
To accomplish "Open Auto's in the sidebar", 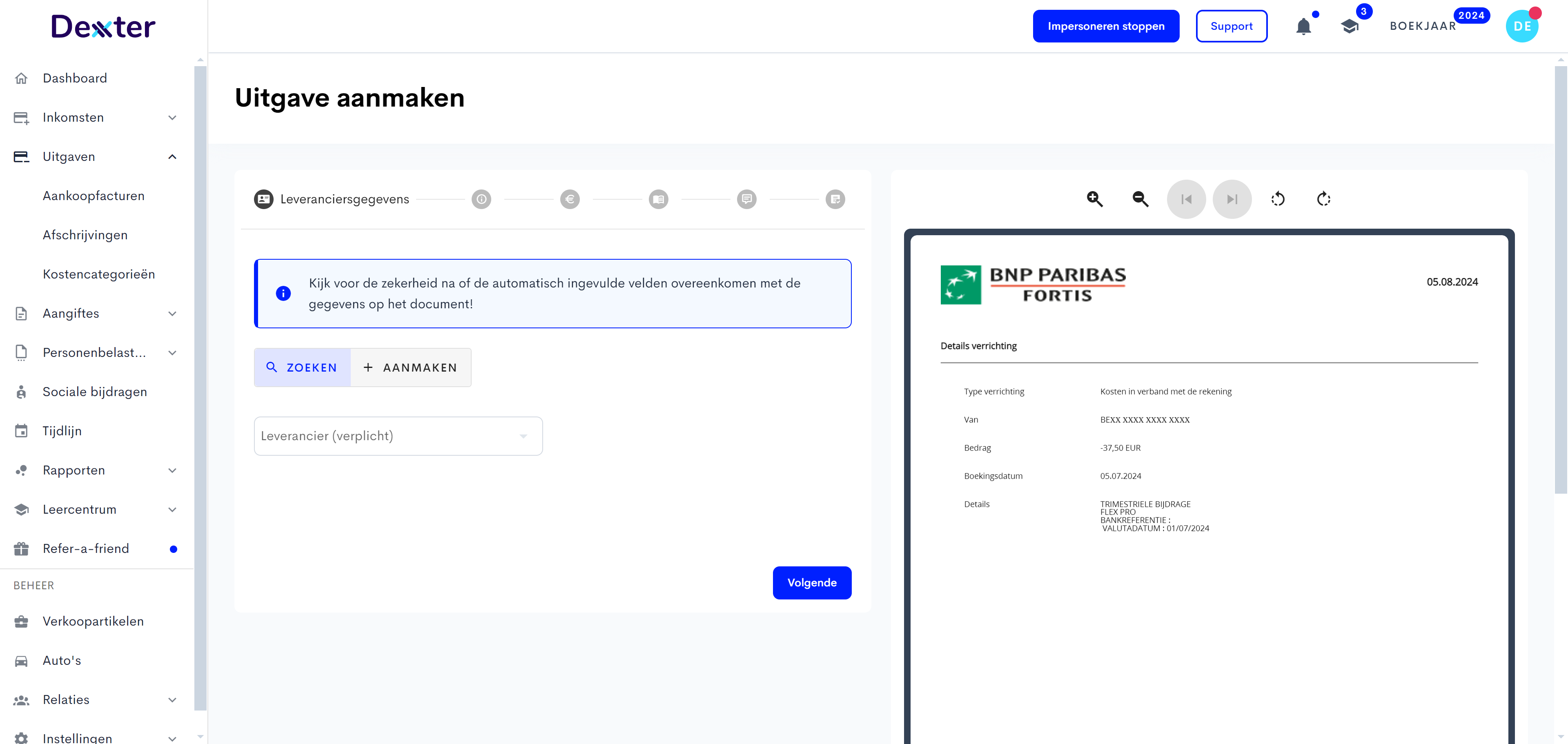I will click(x=62, y=661).
